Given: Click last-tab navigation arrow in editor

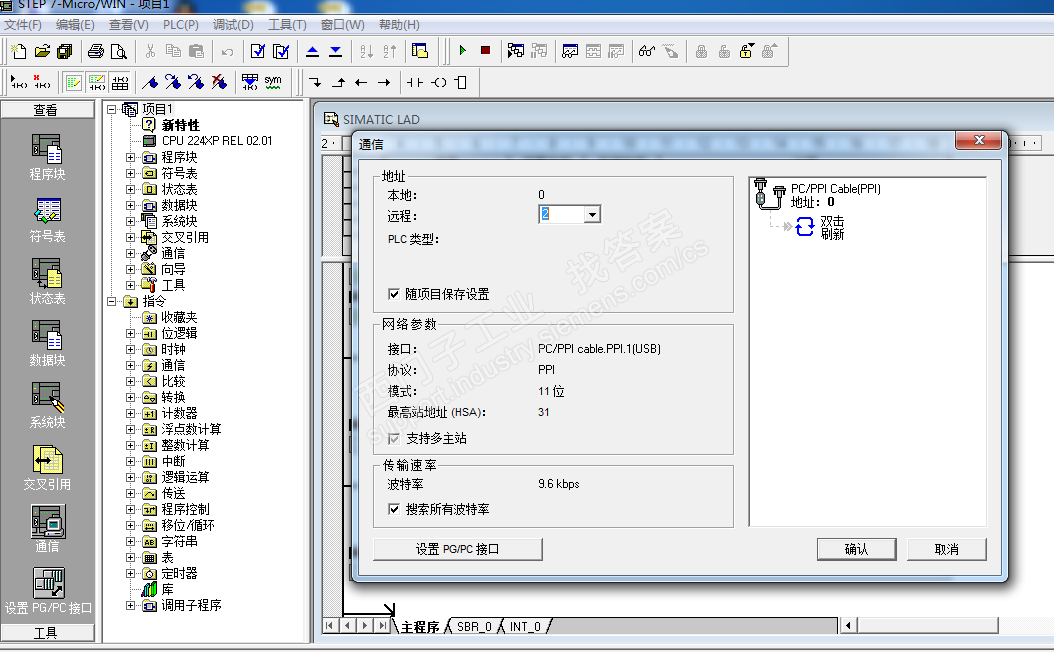Looking at the screenshot, I should point(382,626).
